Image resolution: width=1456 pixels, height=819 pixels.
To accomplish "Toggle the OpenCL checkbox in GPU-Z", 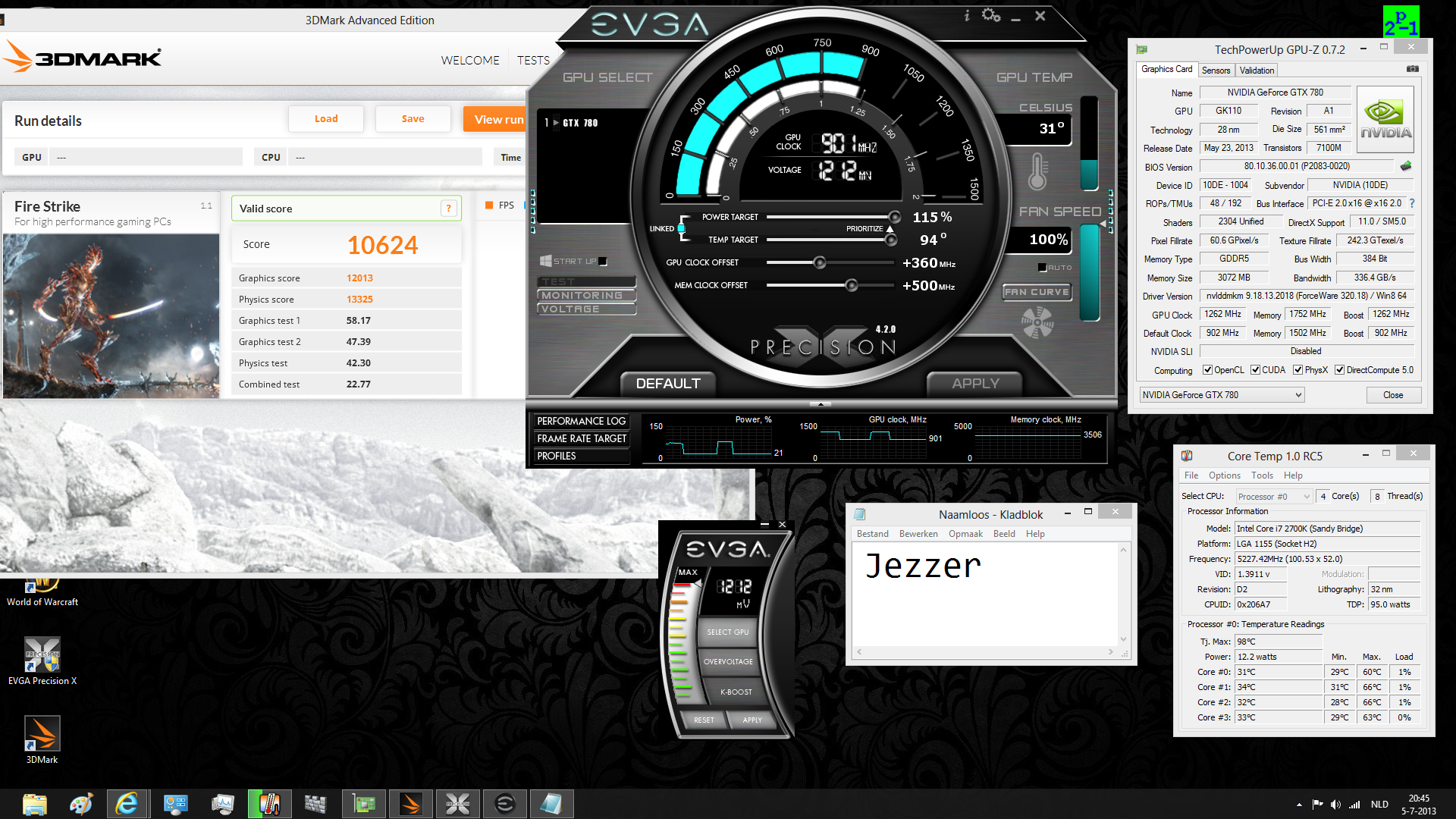I will pyautogui.click(x=1207, y=370).
